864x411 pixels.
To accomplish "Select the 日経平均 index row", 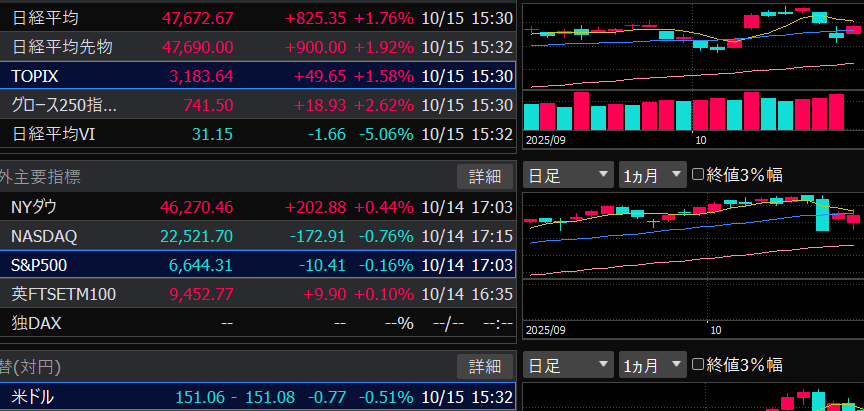I will point(257,18).
